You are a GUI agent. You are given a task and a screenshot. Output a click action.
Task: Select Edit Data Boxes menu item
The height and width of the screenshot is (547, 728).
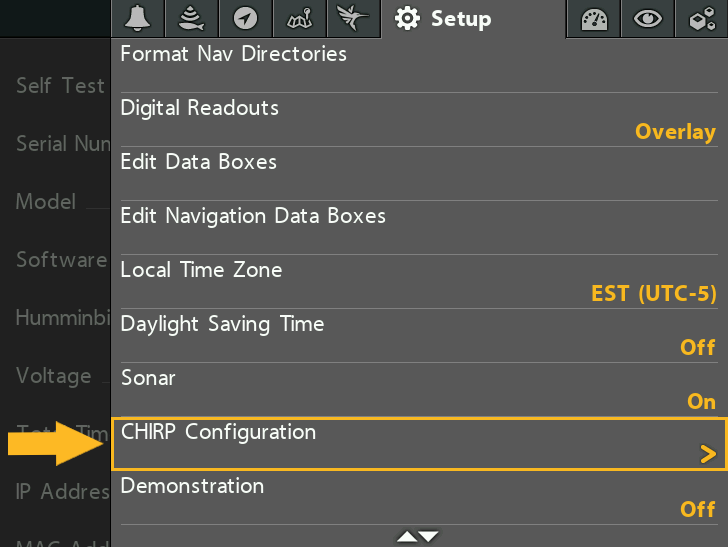coord(419,174)
